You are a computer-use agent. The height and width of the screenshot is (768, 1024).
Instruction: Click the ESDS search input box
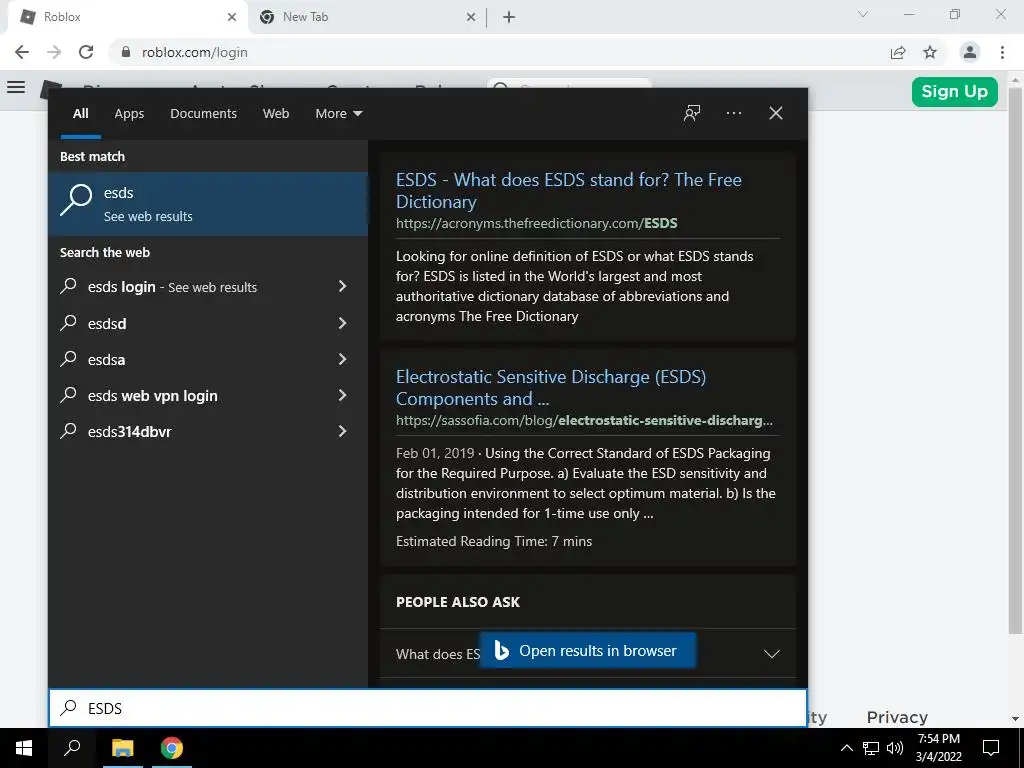tap(428, 708)
